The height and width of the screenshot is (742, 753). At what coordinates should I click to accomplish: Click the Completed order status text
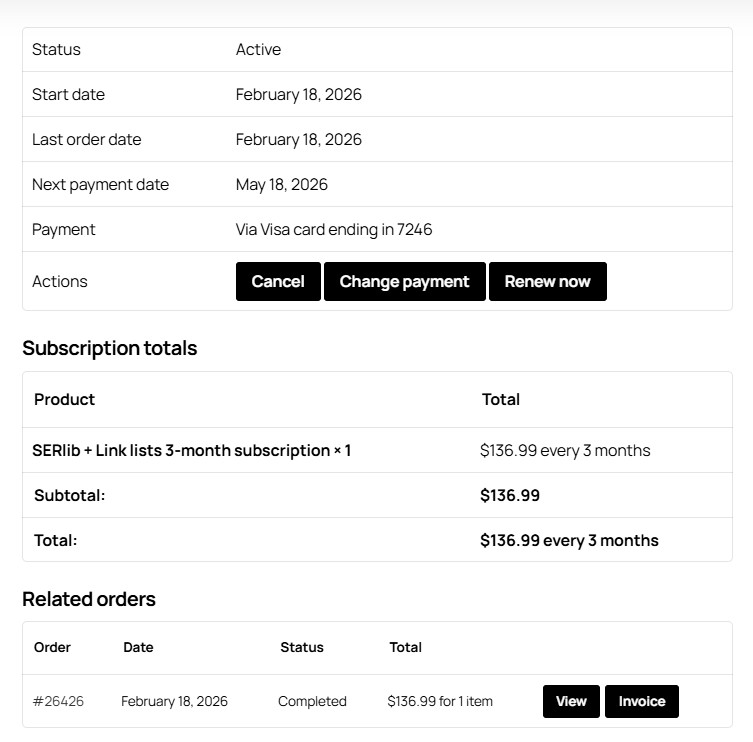coord(312,701)
